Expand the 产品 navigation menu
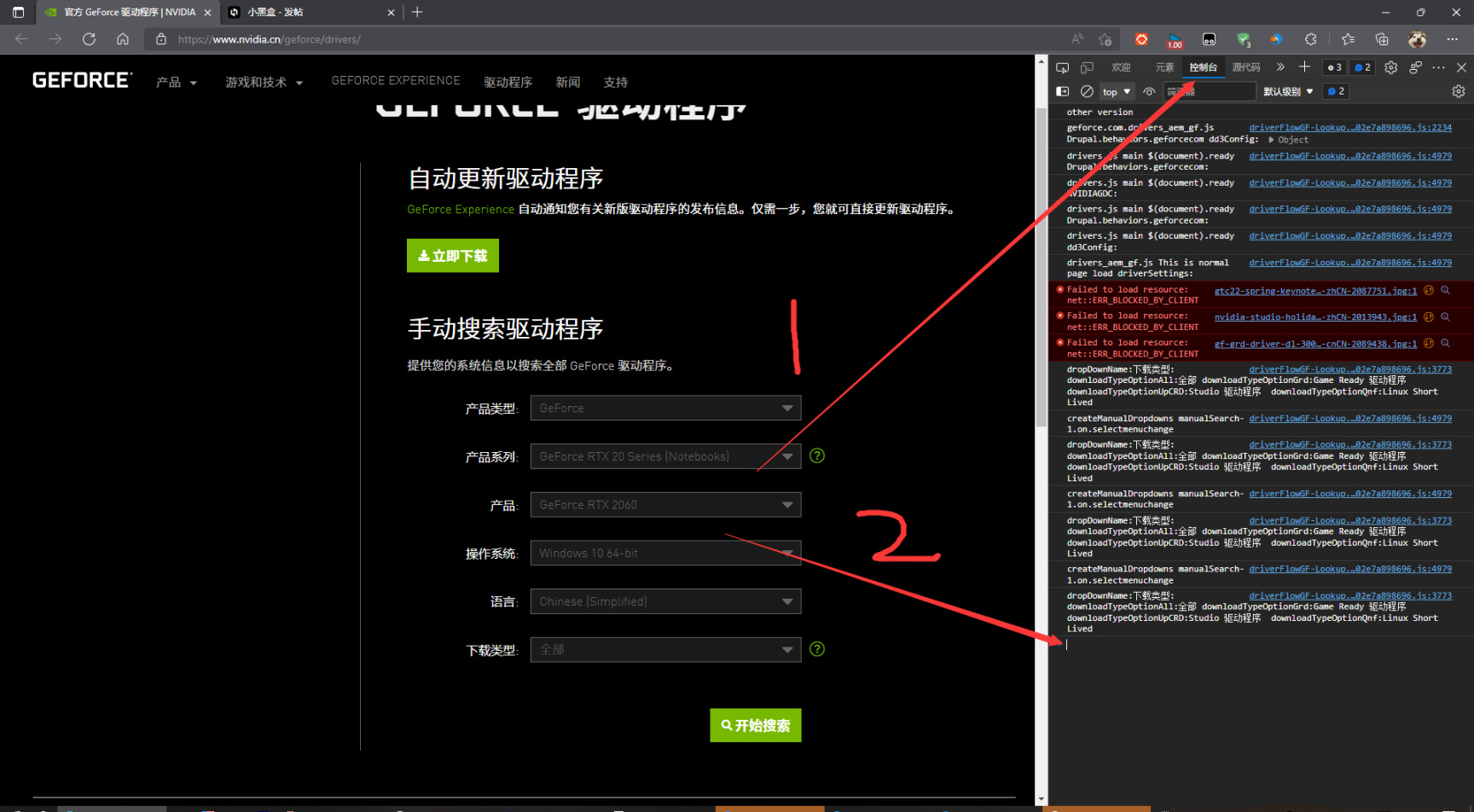Image resolution: width=1474 pixels, height=812 pixels. pyautogui.click(x=177, y=83)
